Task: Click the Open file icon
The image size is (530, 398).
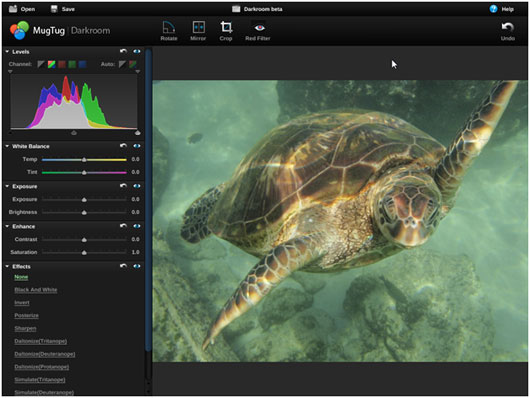Action: click(x=13, y=9)
